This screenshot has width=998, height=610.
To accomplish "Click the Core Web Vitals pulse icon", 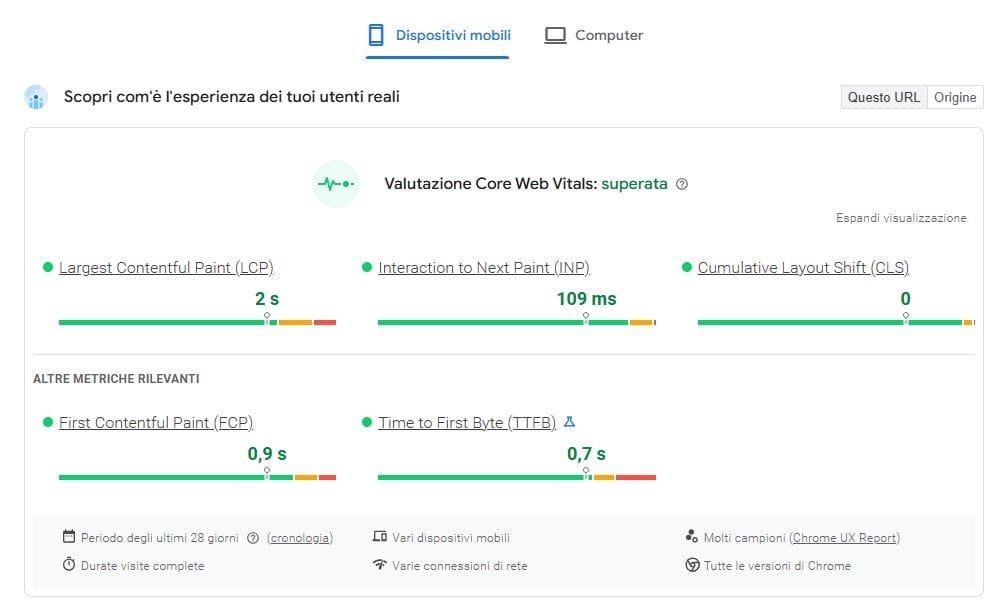I will click(x=335, y=184).
